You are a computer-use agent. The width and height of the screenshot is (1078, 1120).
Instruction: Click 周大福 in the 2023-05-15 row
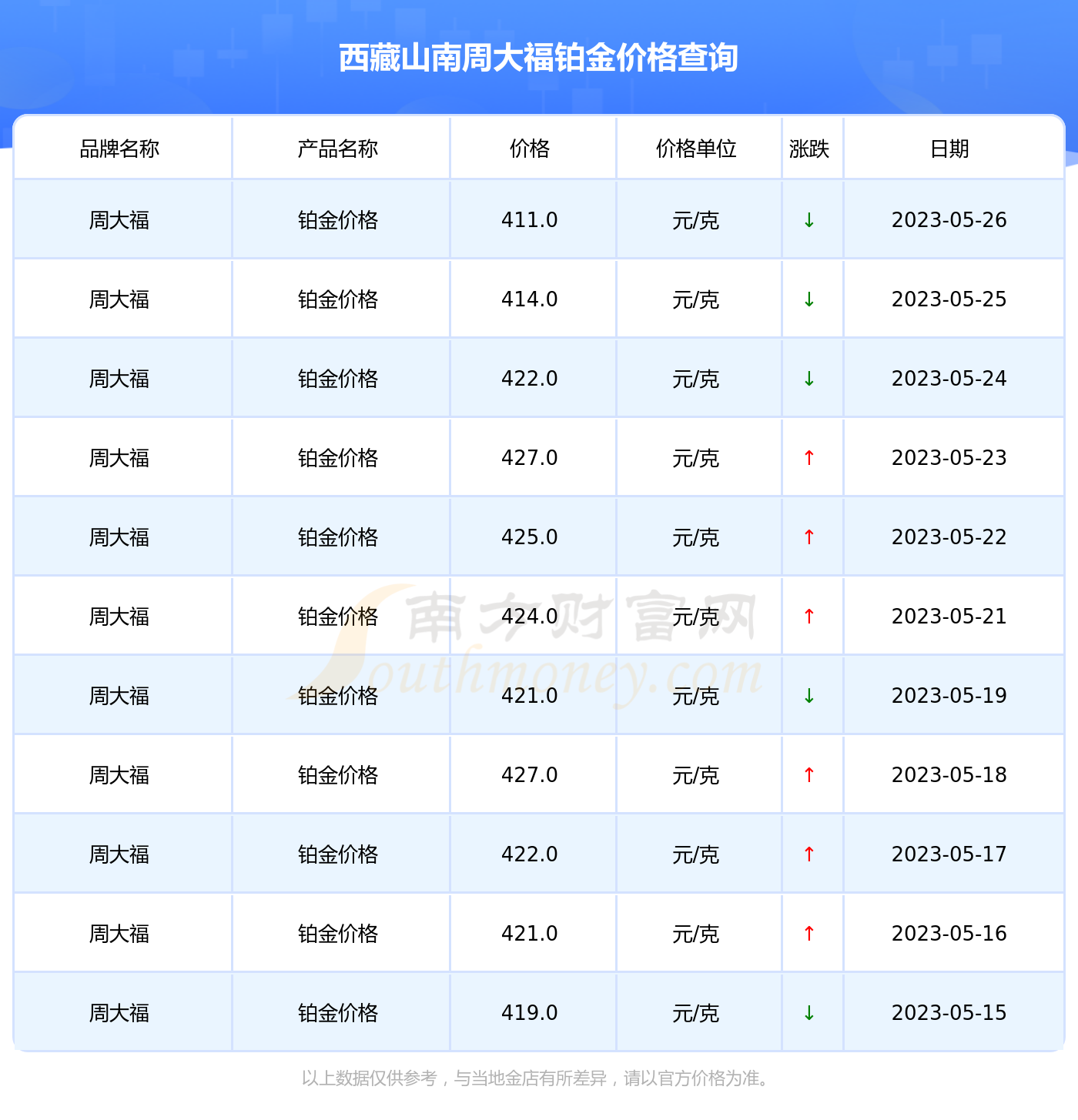(x=119, y=1013)
